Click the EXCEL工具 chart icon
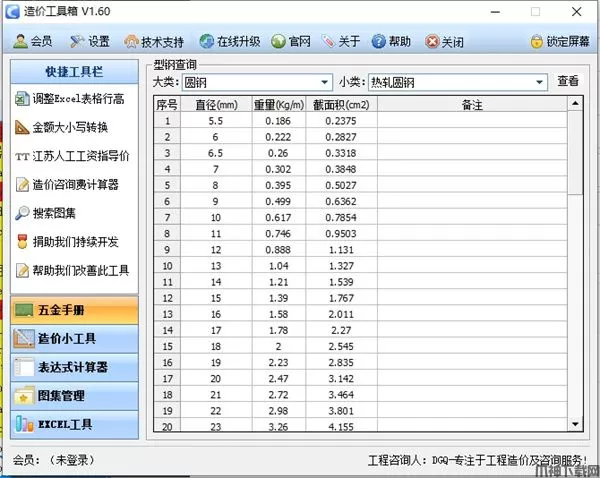Screen dimensions: 600x478 24,424
